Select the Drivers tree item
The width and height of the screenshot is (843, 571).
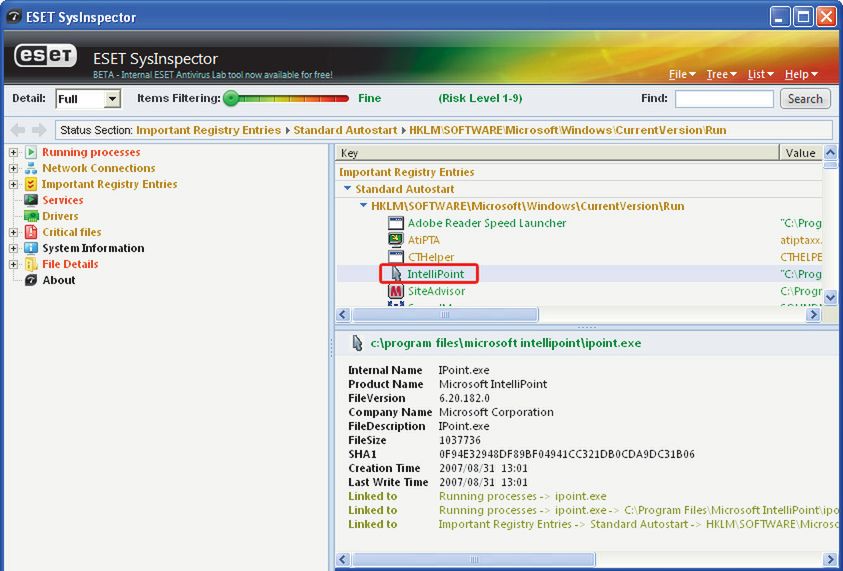pyautogui.click(x=60, y=216)
